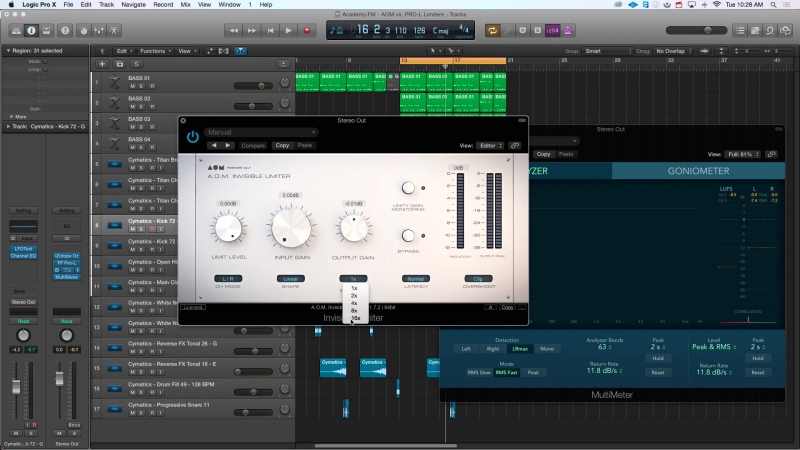
Task: Click the L/R channel mode button
Action: click(228, 279)
